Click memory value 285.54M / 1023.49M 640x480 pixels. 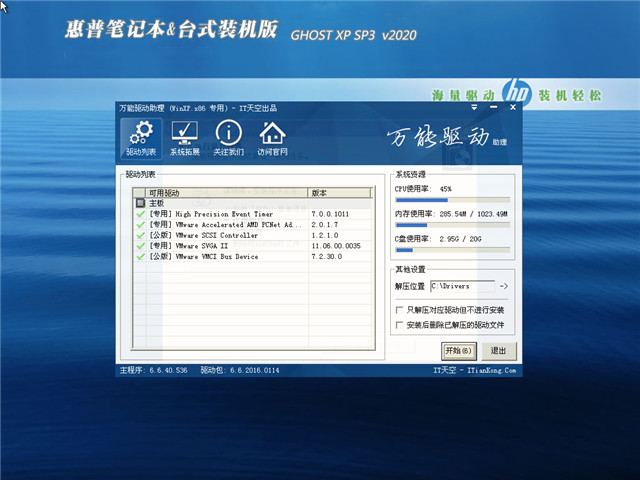[473, 214]
